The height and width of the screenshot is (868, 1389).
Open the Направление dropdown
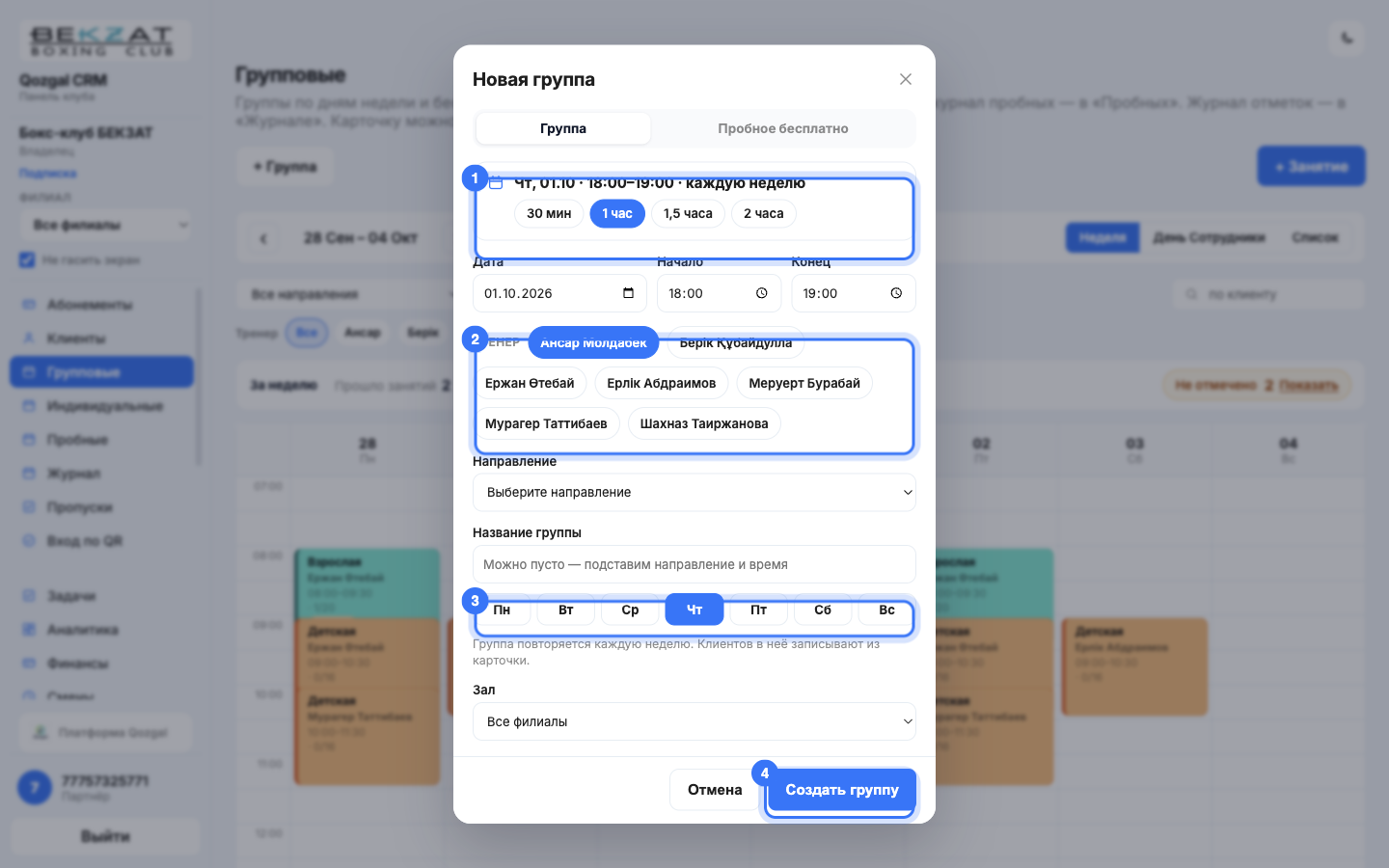694,492
